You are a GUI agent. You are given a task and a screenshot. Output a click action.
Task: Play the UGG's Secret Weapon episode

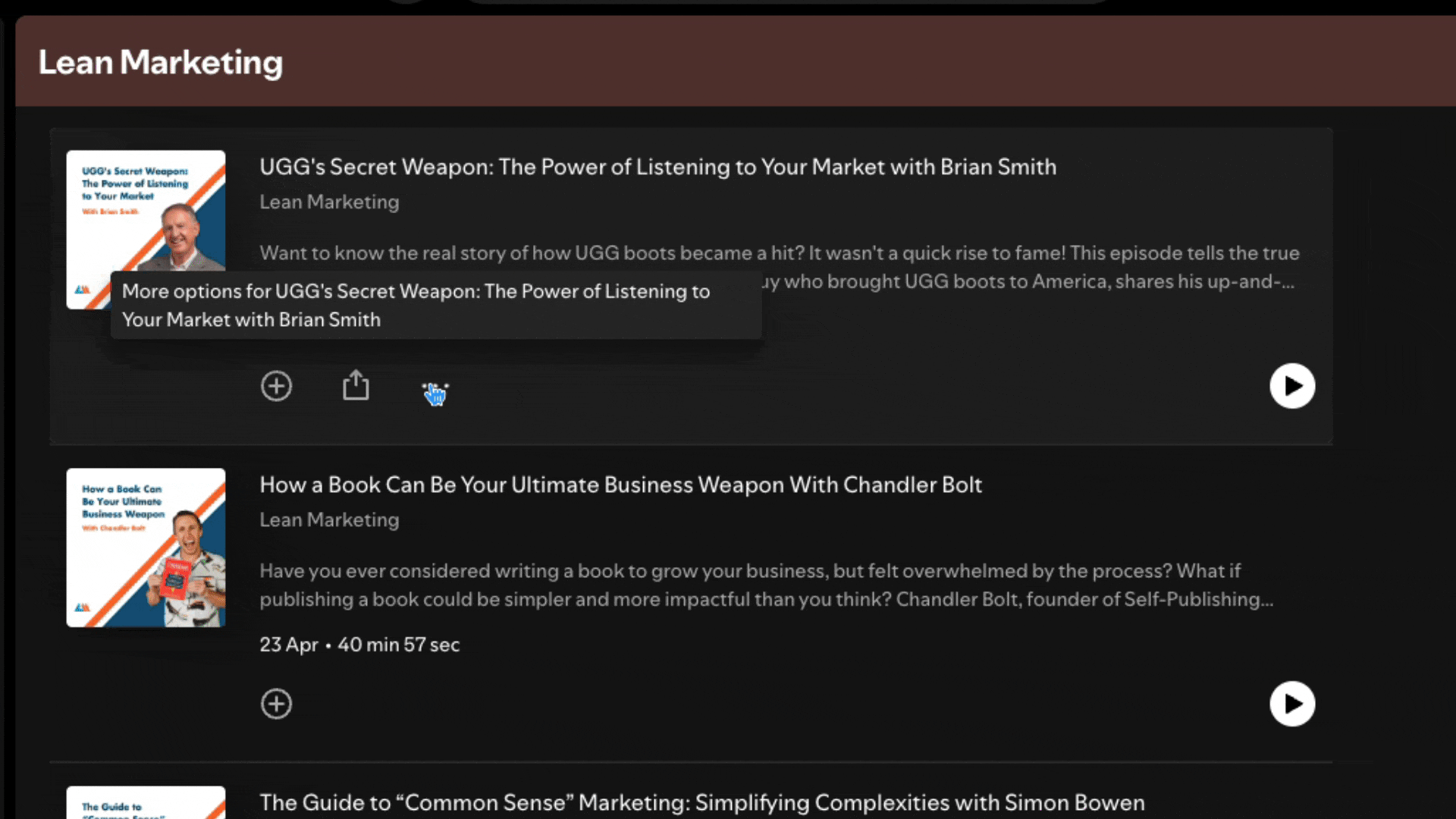(x=1292, y=386)
